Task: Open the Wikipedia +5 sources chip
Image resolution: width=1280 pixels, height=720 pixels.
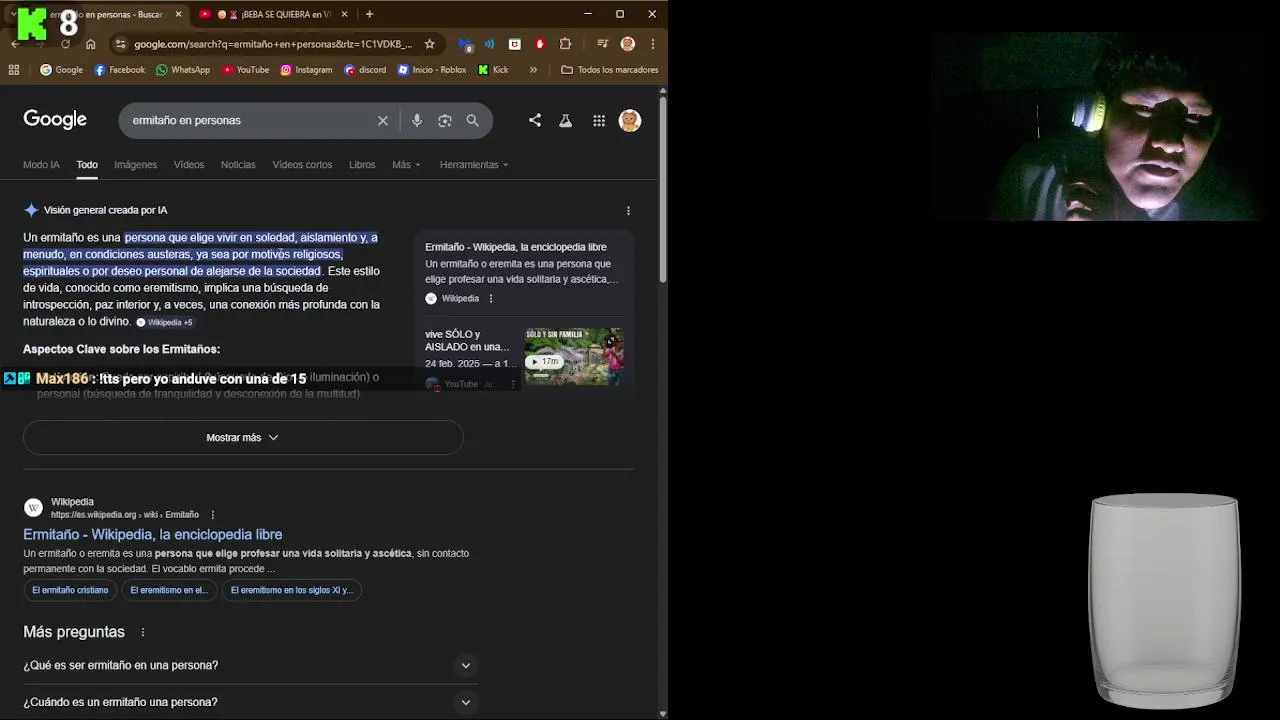Action: 165,322
